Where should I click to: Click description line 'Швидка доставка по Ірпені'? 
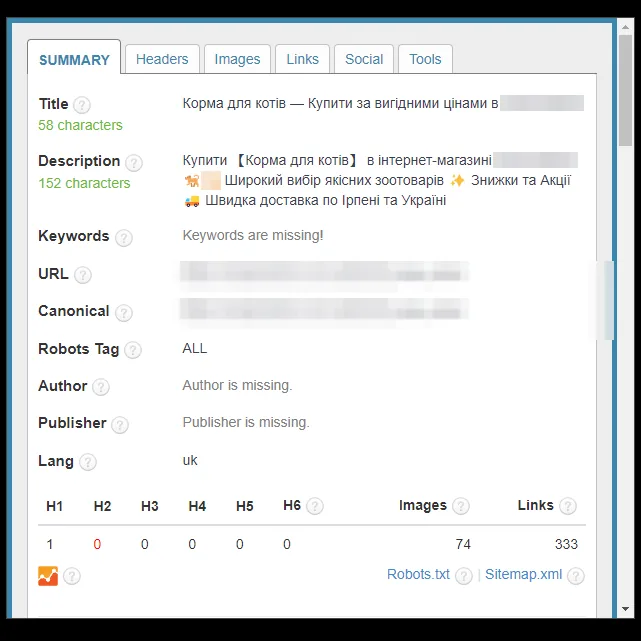[294, 200]
